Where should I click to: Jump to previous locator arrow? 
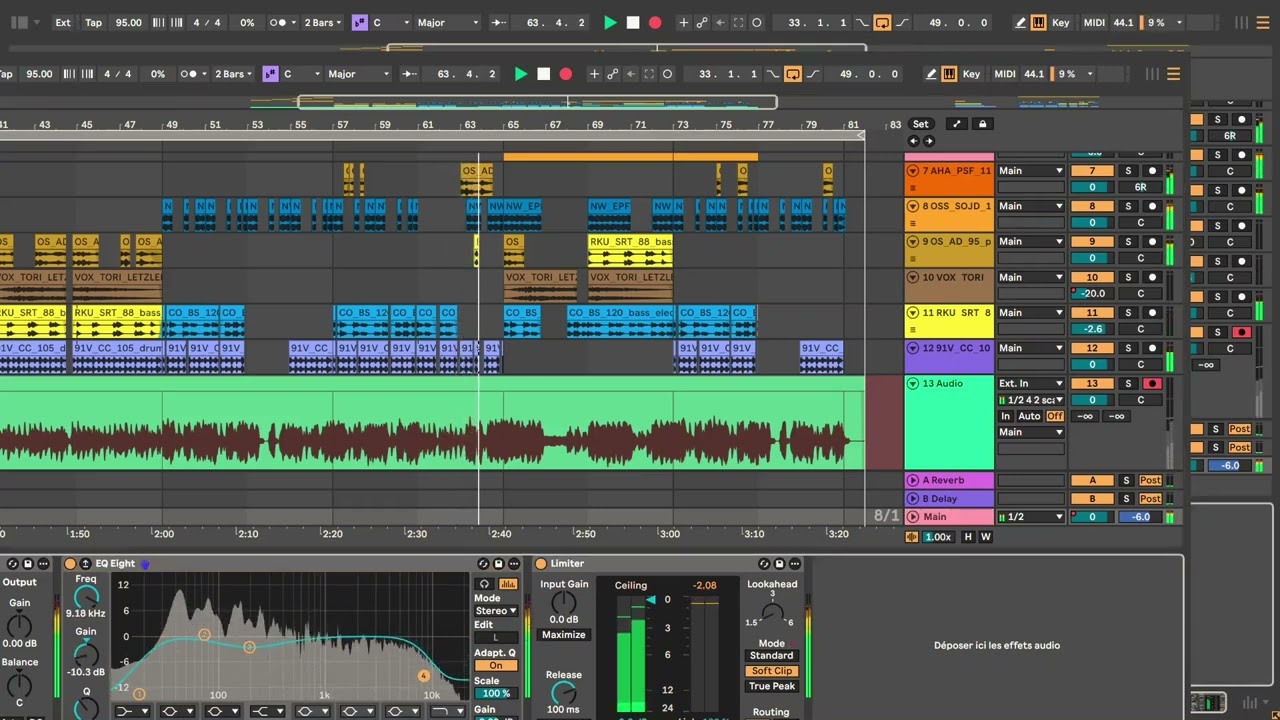913,141
